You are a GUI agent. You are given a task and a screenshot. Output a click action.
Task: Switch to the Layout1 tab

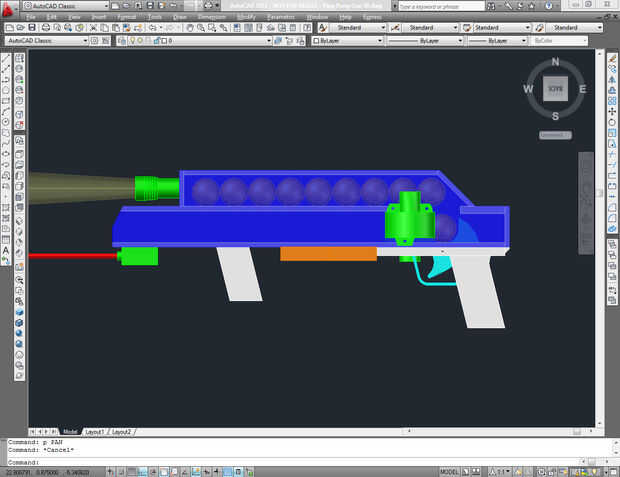pos(95,432)
